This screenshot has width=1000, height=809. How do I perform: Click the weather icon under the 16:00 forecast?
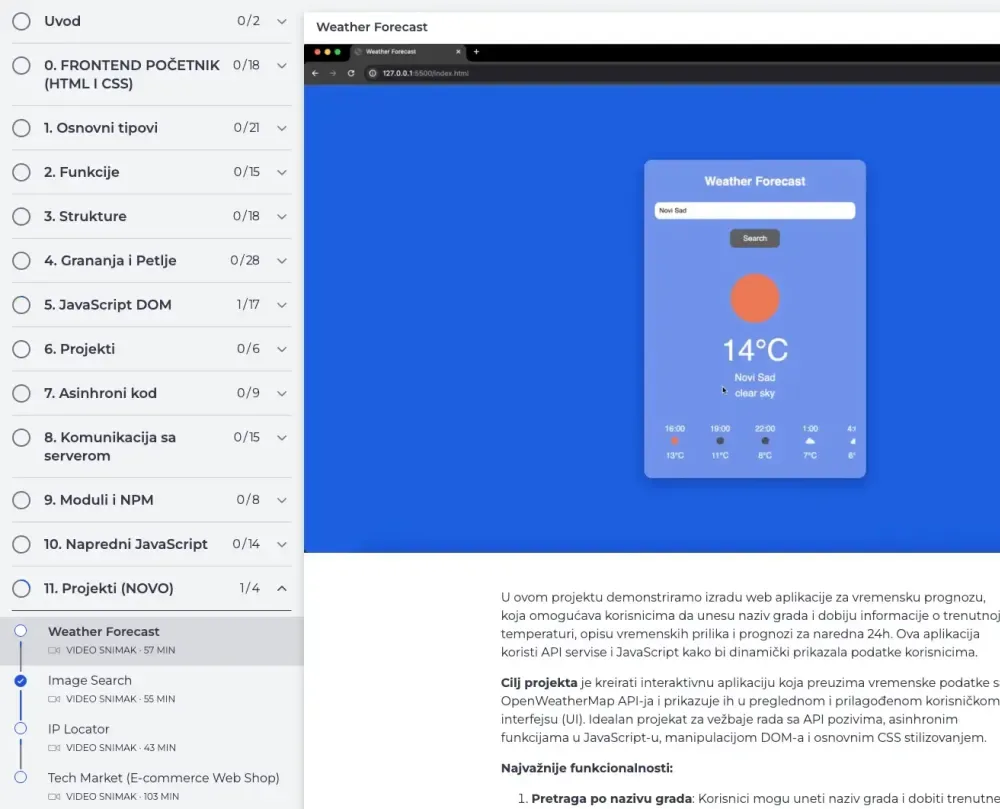click(675, 441)
